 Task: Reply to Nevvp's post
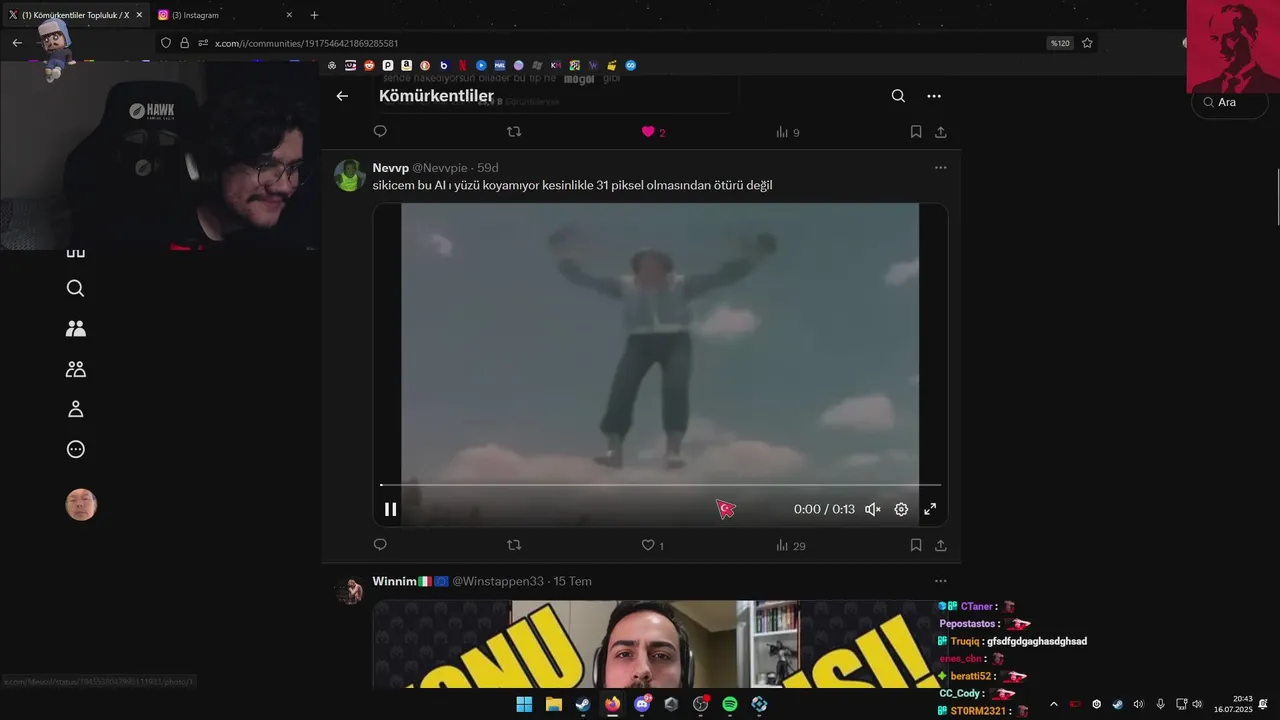click(380, 545)
